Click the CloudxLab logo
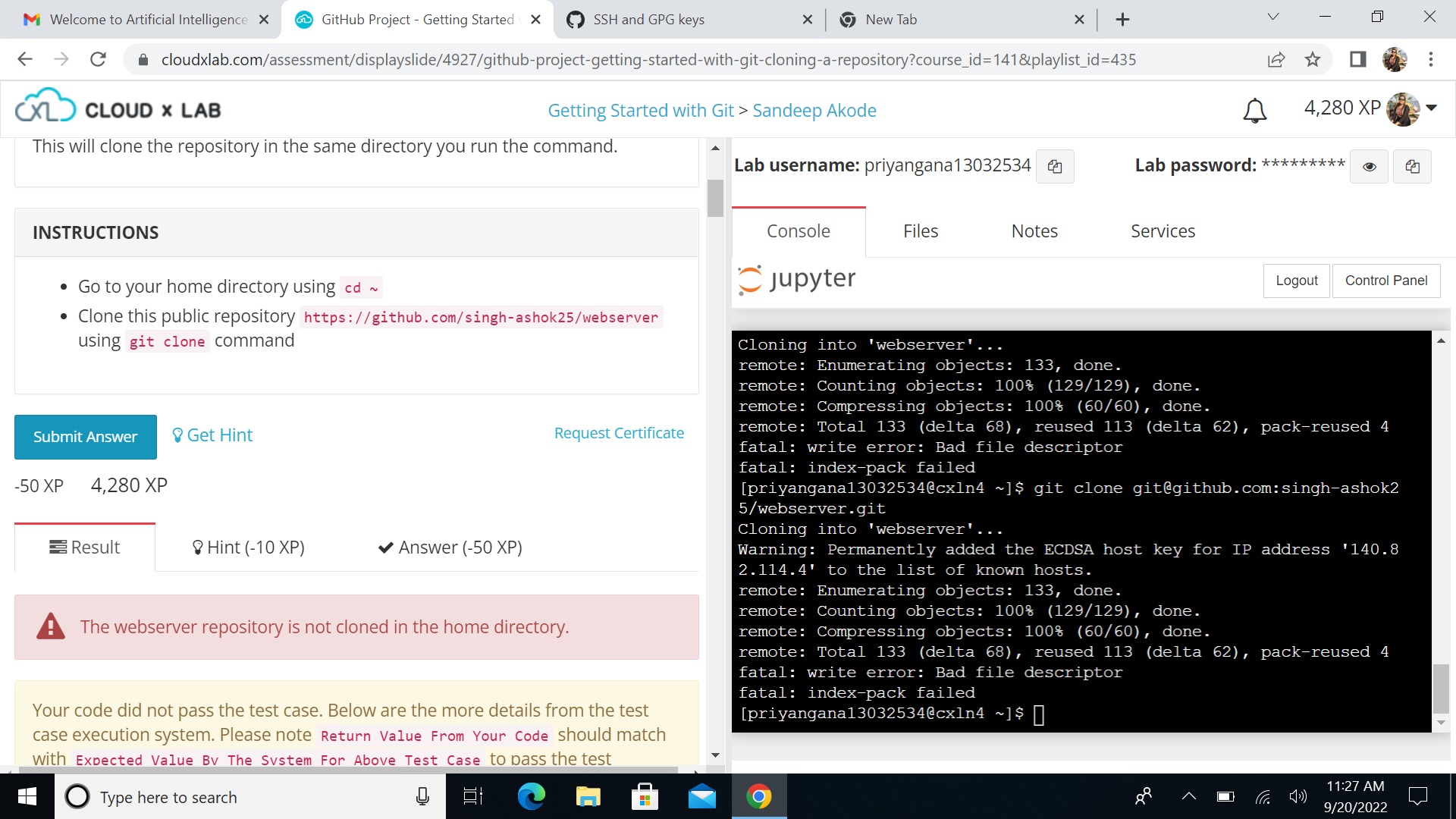The height and width of the screenshot is (819, 1456). click(118, 108)
